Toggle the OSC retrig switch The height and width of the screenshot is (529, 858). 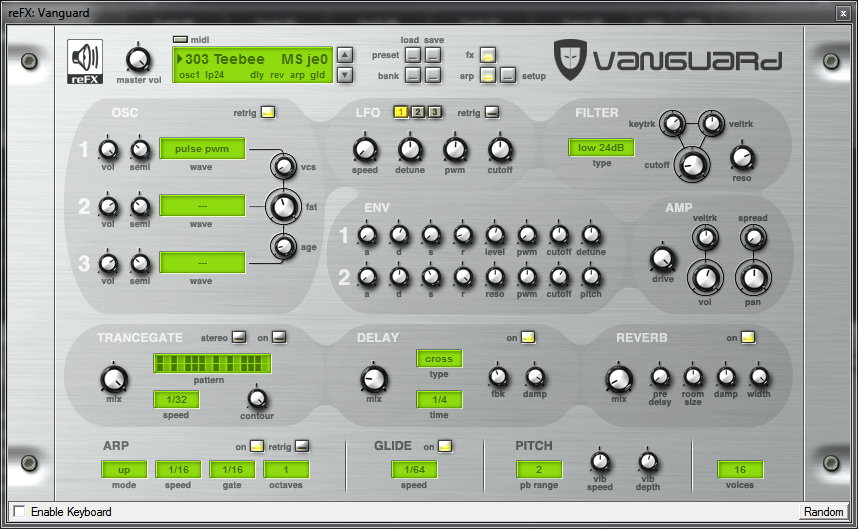(x=267, y=113)
